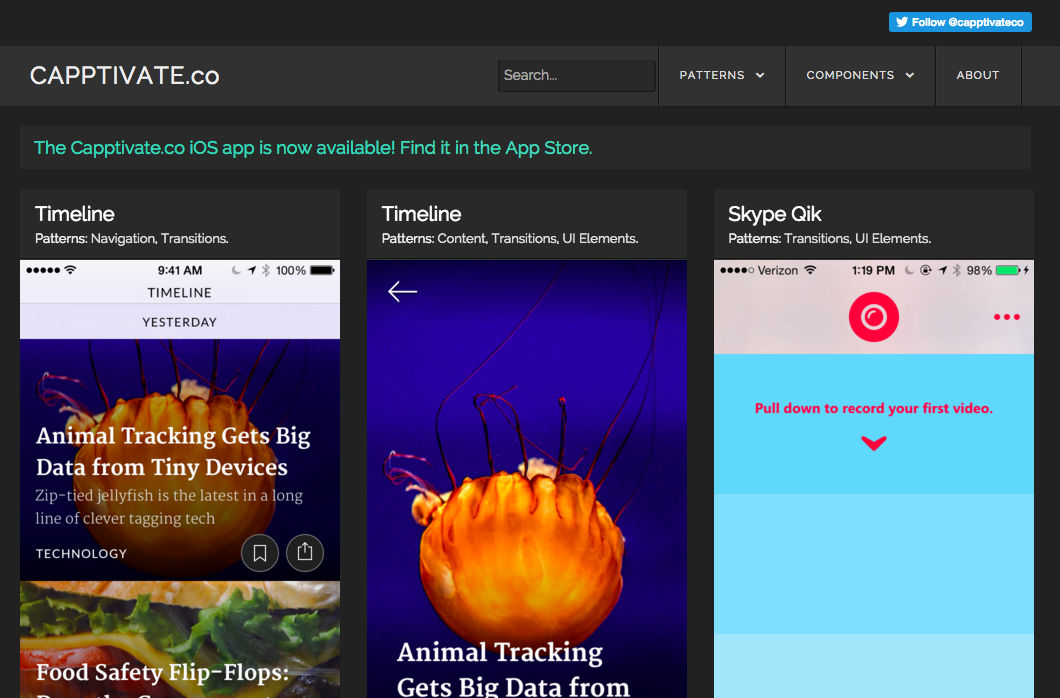Click the back arrow in the second Timeline preview
Viewport: 1060px width, 698px height.
point(402,291)
